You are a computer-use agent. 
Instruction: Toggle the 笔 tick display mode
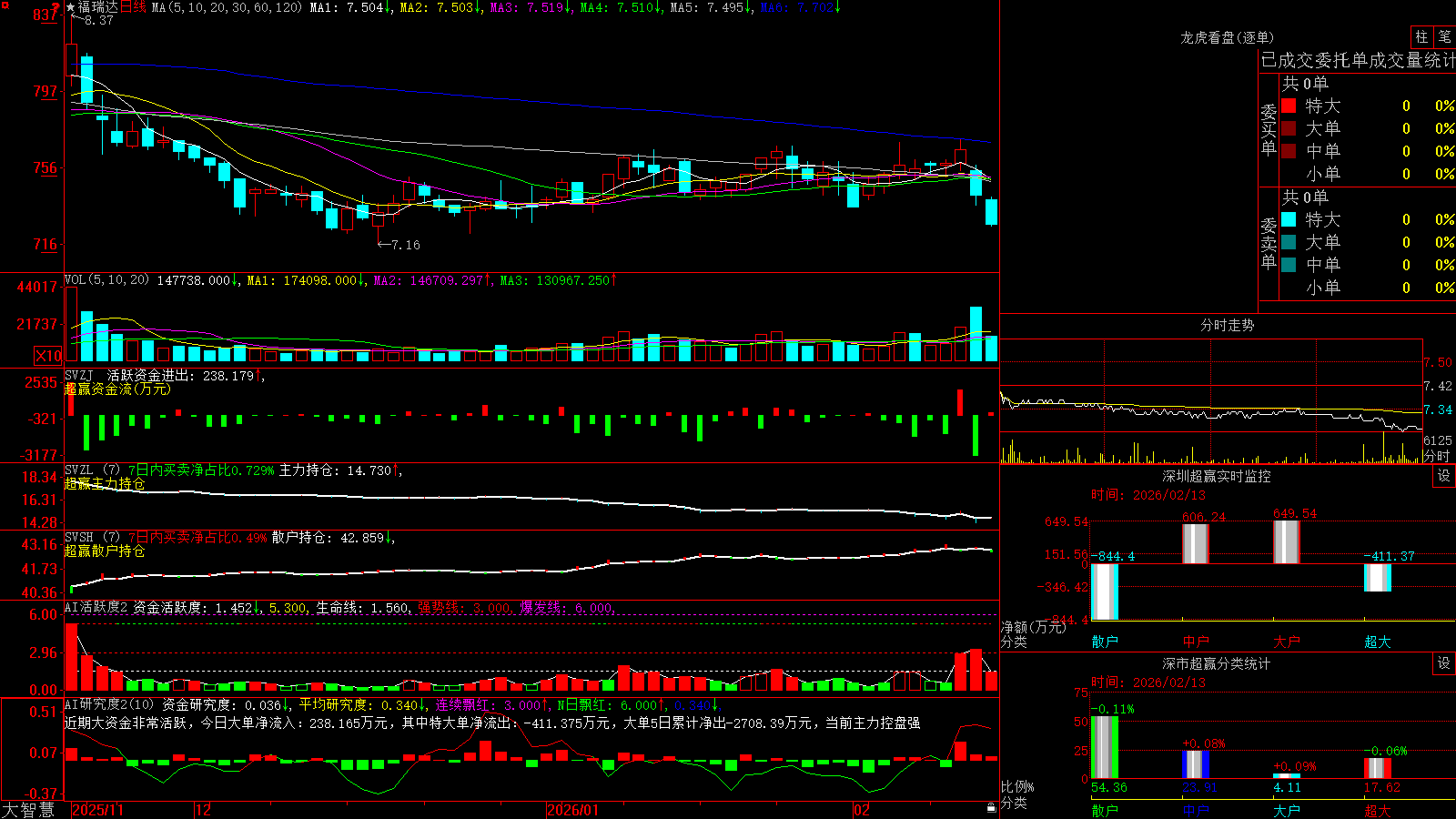pos(1444,37)
